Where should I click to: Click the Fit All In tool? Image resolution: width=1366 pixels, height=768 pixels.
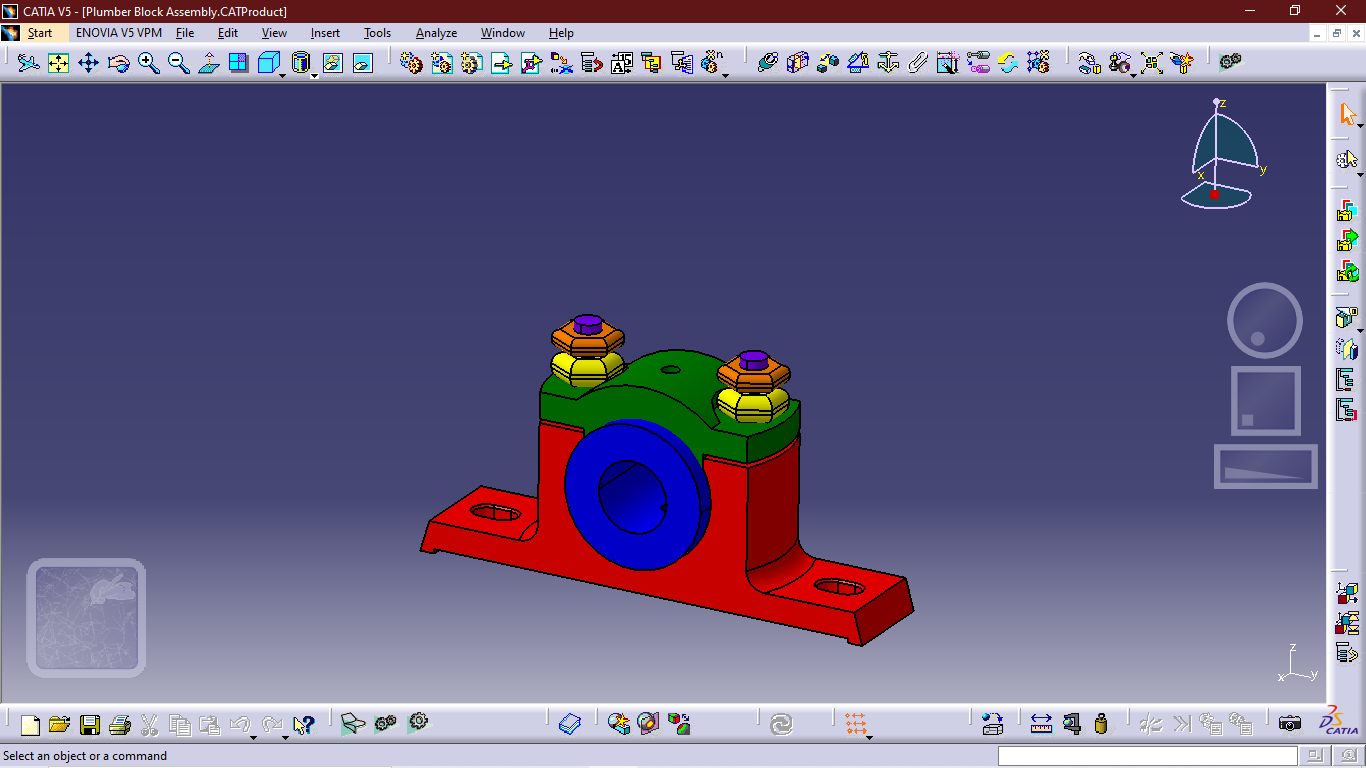point(58,63)
